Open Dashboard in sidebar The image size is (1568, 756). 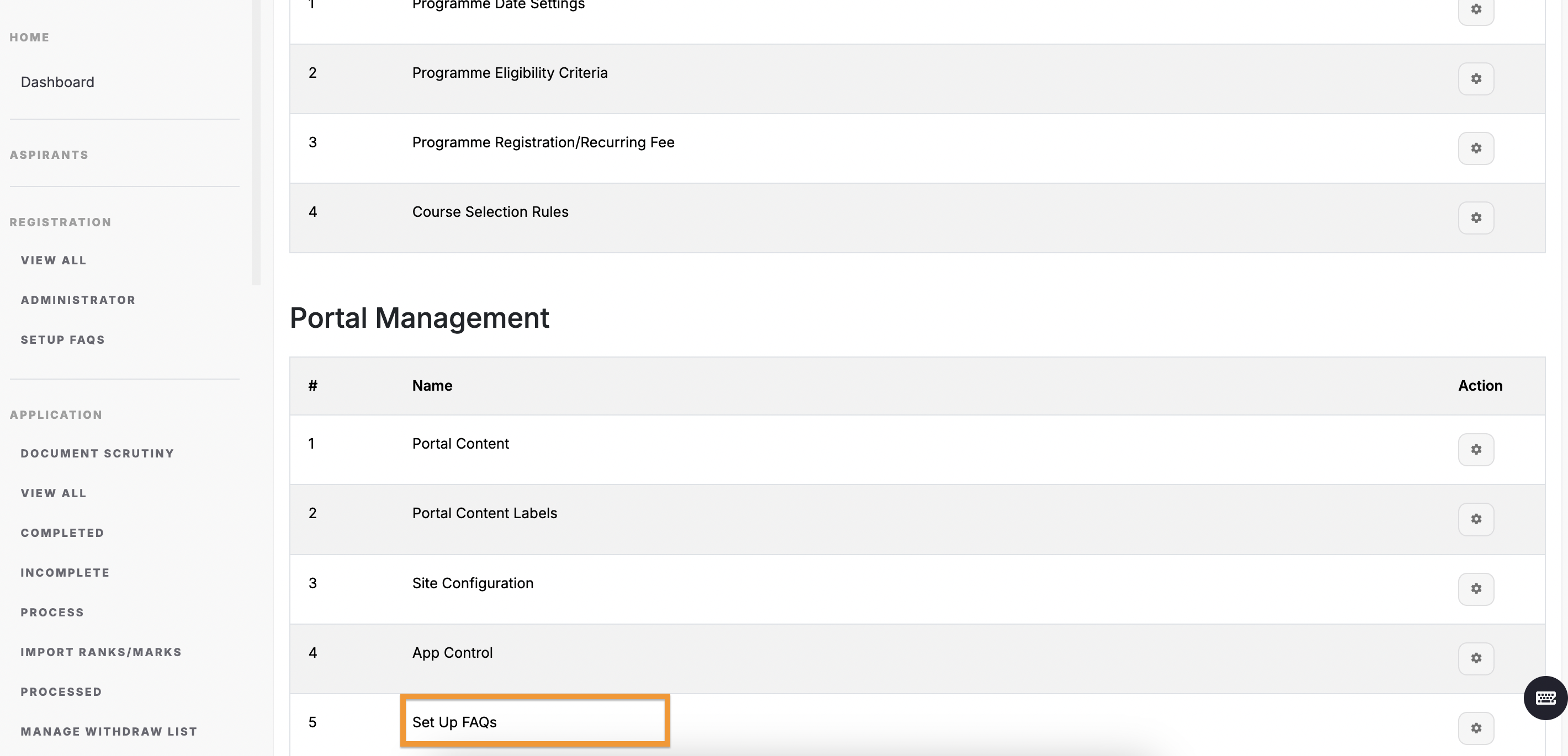(57, 82)
